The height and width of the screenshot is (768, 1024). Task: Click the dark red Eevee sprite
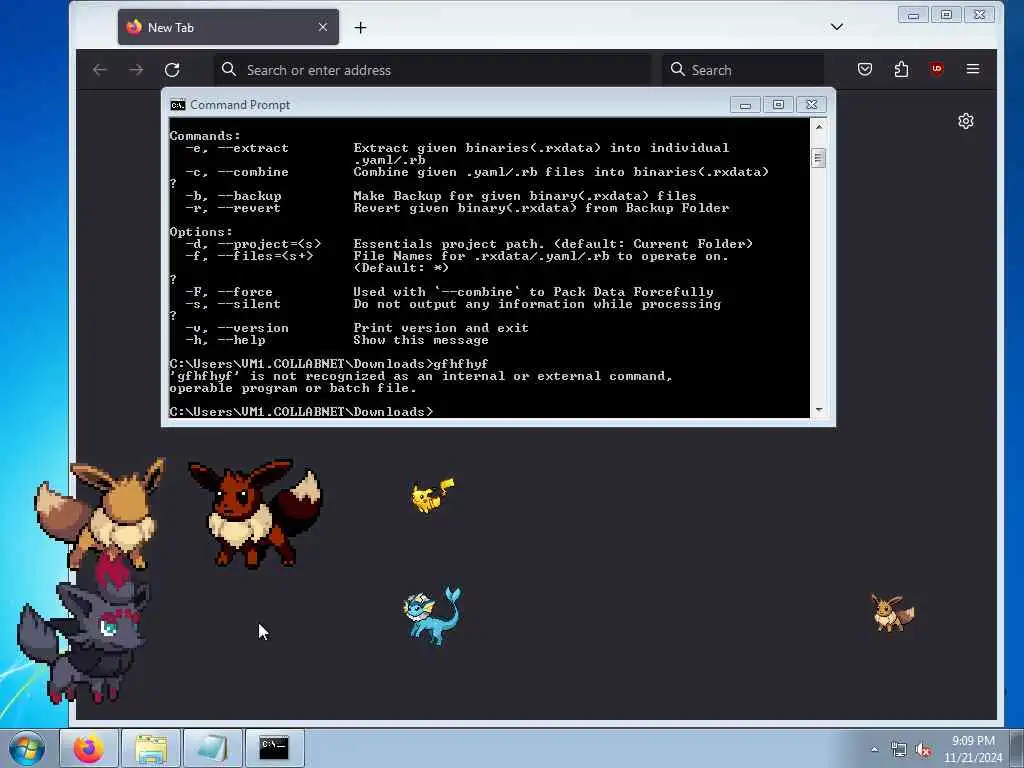click(255, 513)
